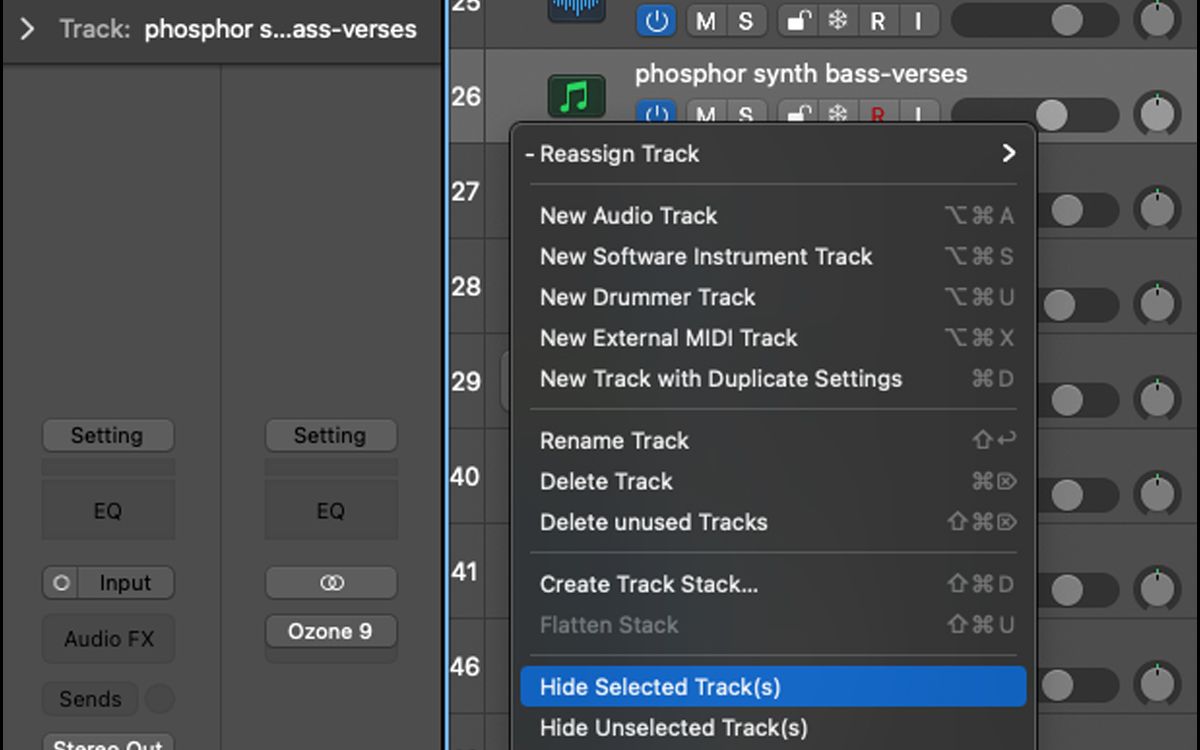The height and width of the screenshot is (750, 1200).
Task: Click the record enable R button on track 25
Action: tap(877, 20)
